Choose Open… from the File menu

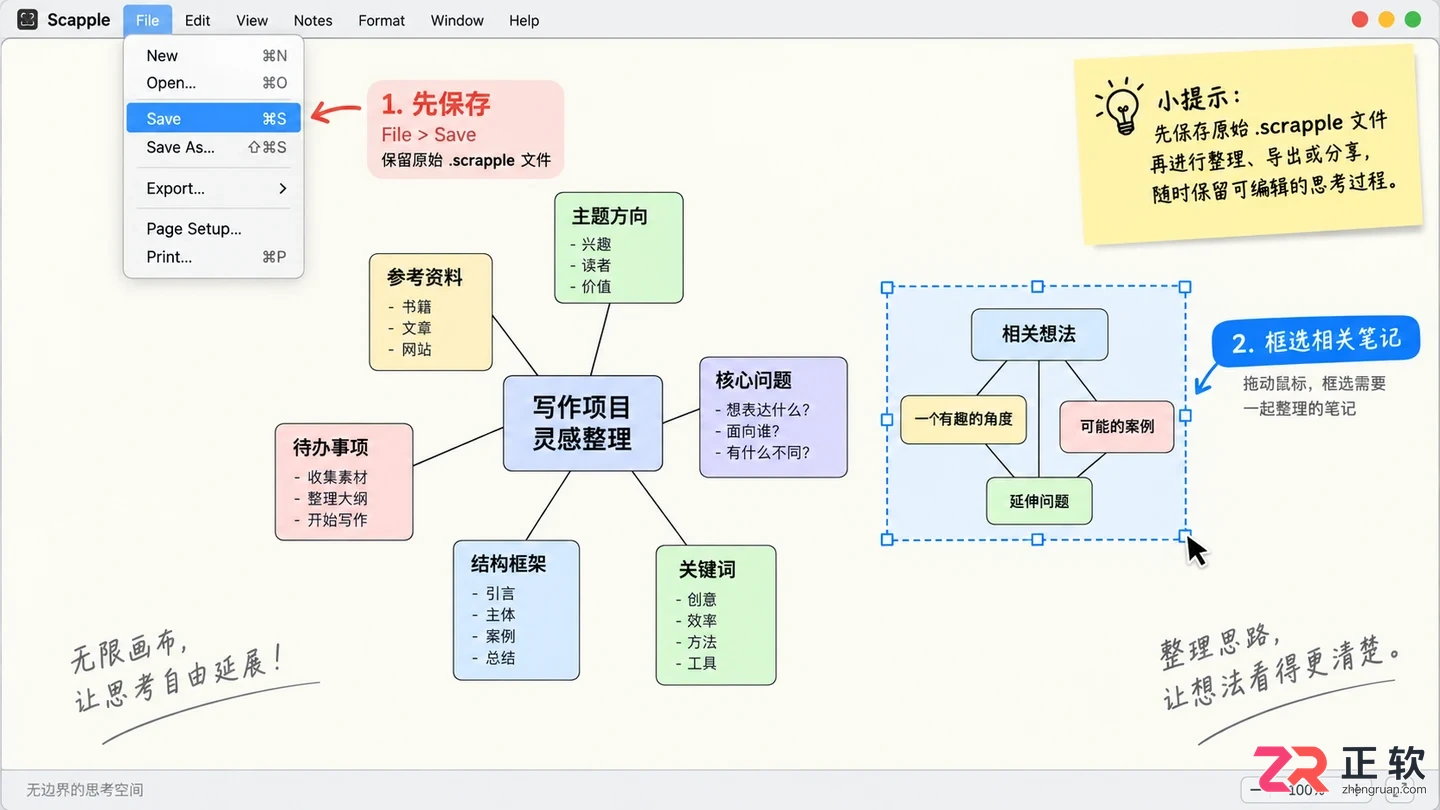pos(213,83)
